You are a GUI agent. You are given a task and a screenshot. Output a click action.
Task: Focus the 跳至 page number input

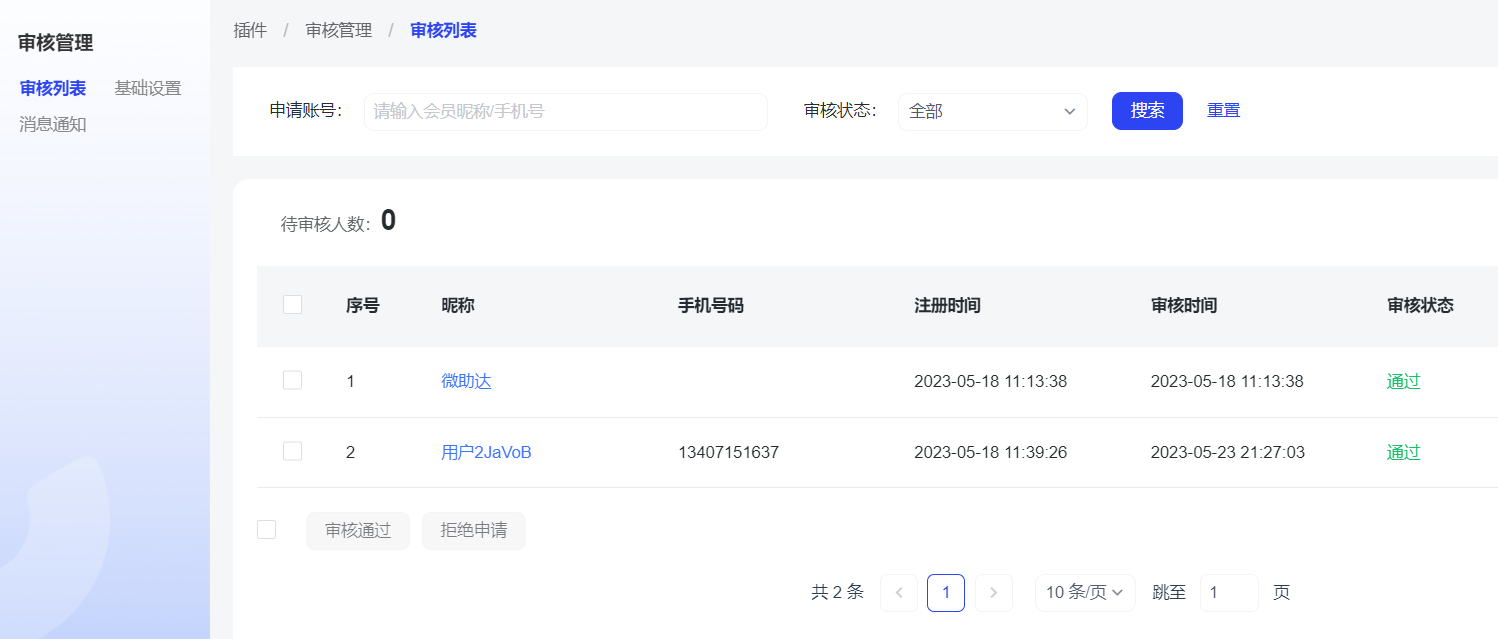[1229, 593]
